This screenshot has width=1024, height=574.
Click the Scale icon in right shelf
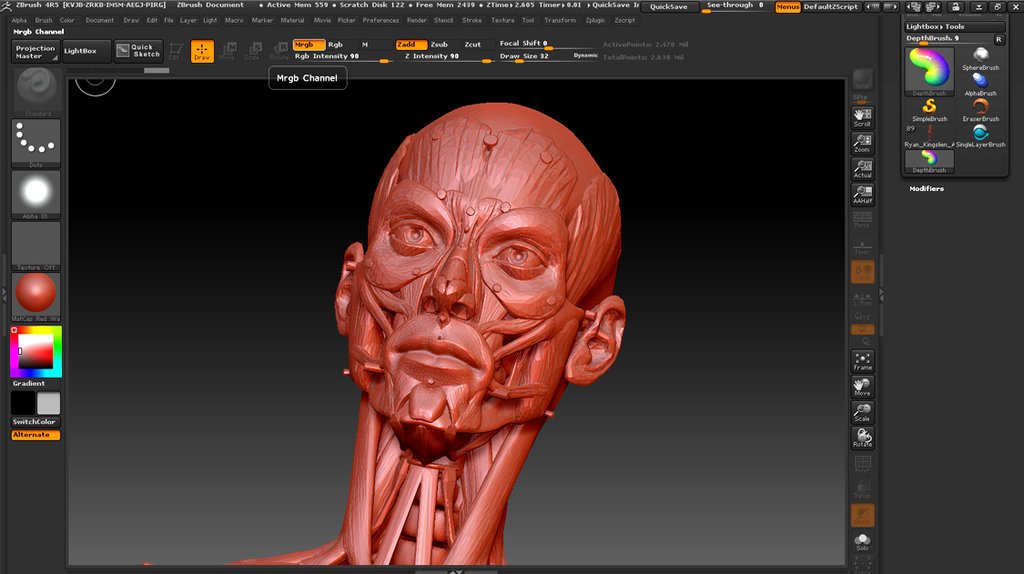pos(863,412)
